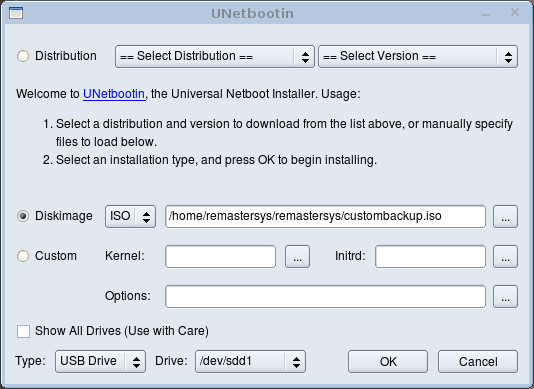Click the disk image path field

pos(325,216)
